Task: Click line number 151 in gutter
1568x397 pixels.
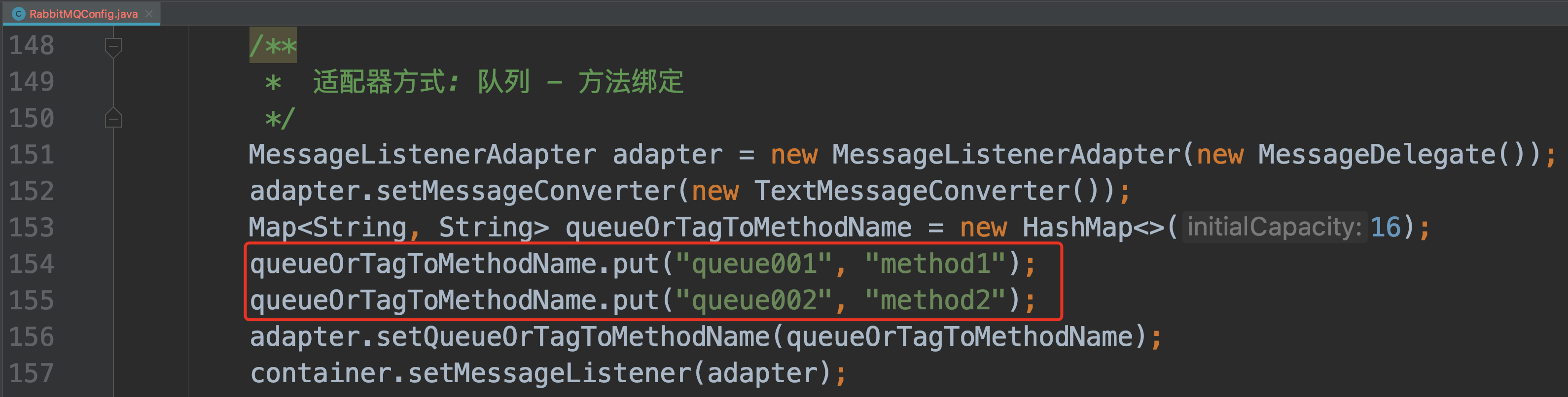Action: click(x=32, y=155)
